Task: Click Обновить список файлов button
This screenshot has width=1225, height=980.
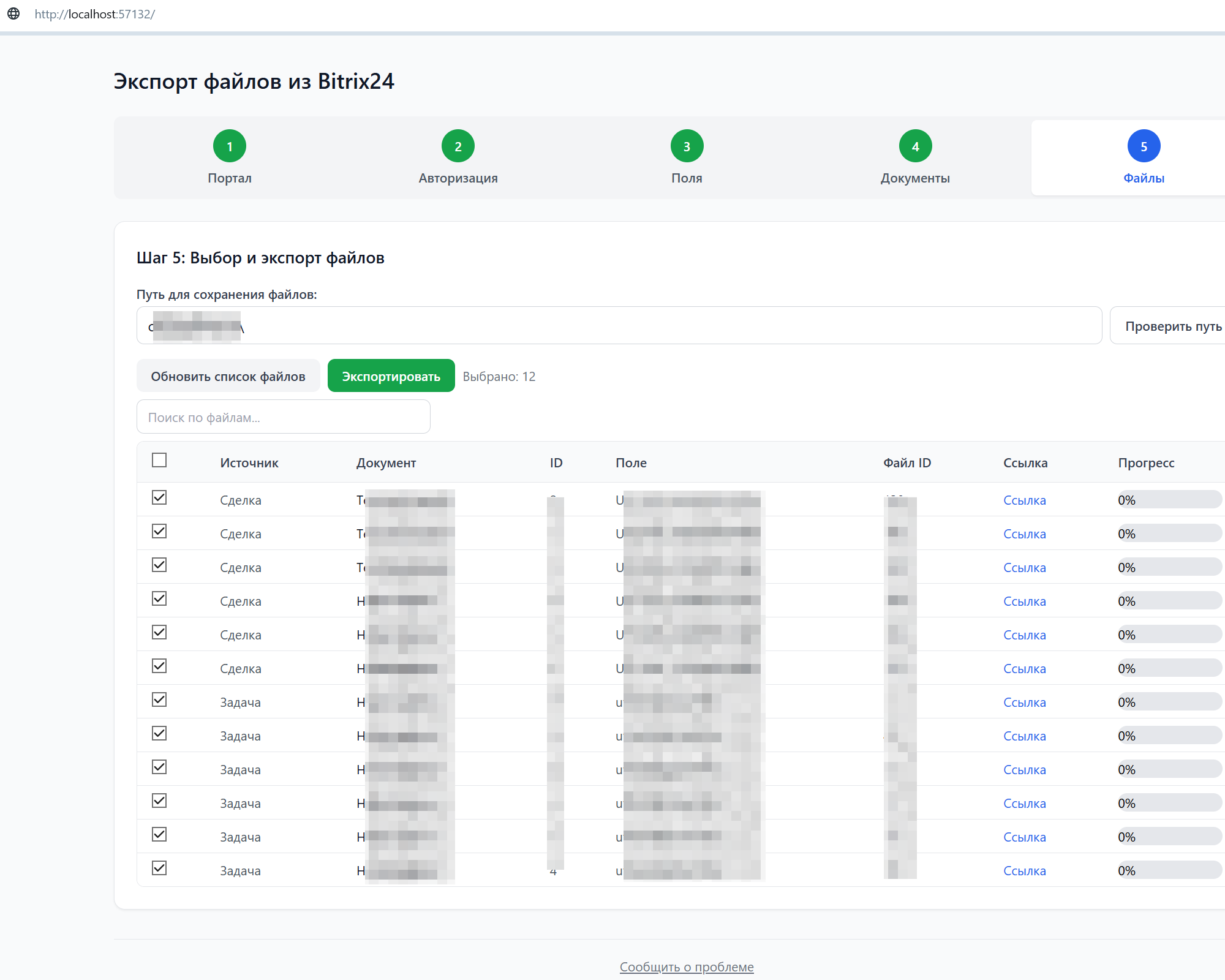Action: click(228, 376)
